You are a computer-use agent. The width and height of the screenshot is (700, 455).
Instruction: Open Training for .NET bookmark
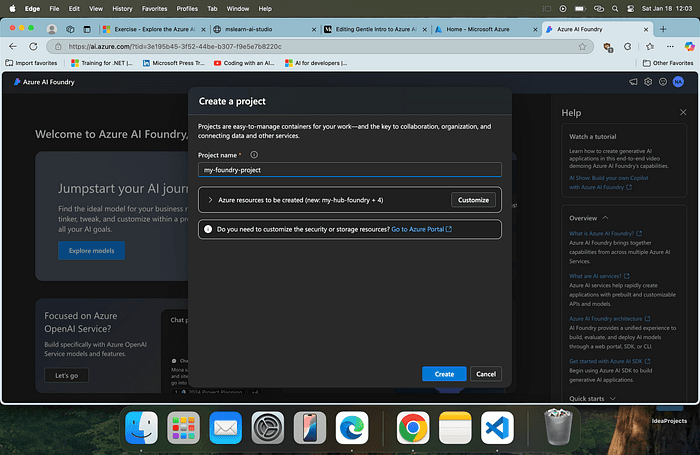(x=102, y=63)
